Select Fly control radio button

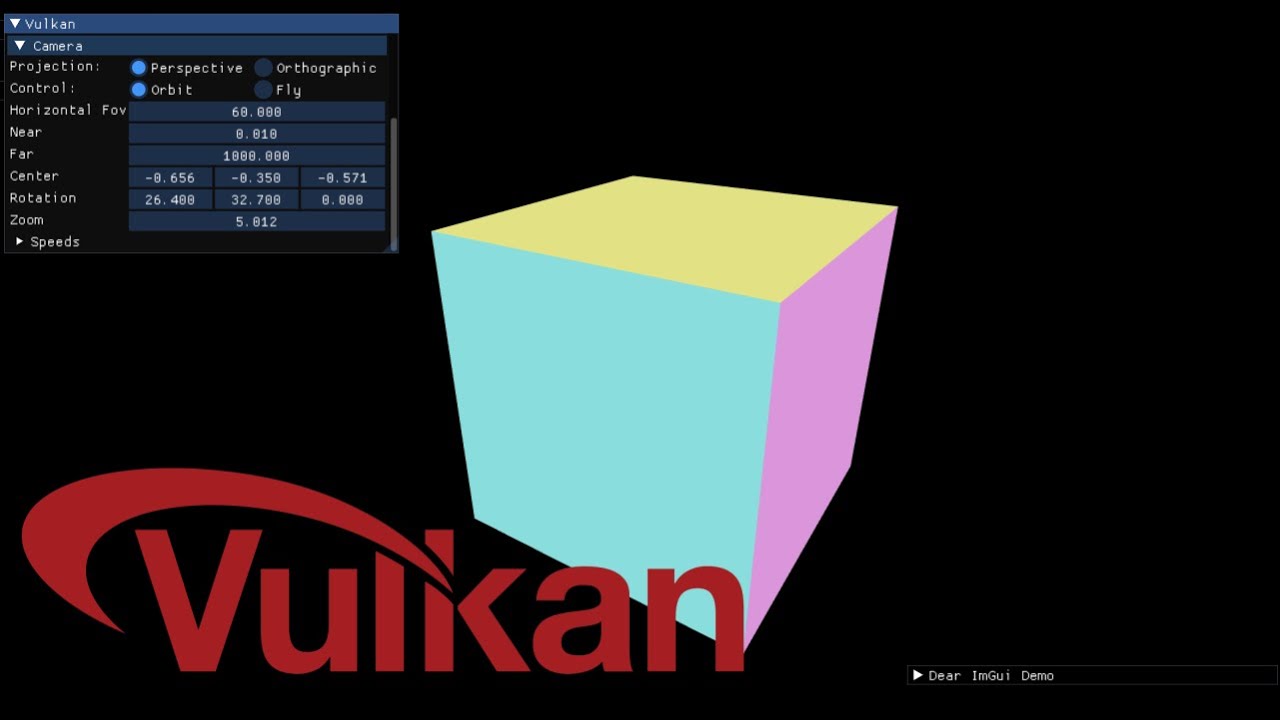click(263, 90)
